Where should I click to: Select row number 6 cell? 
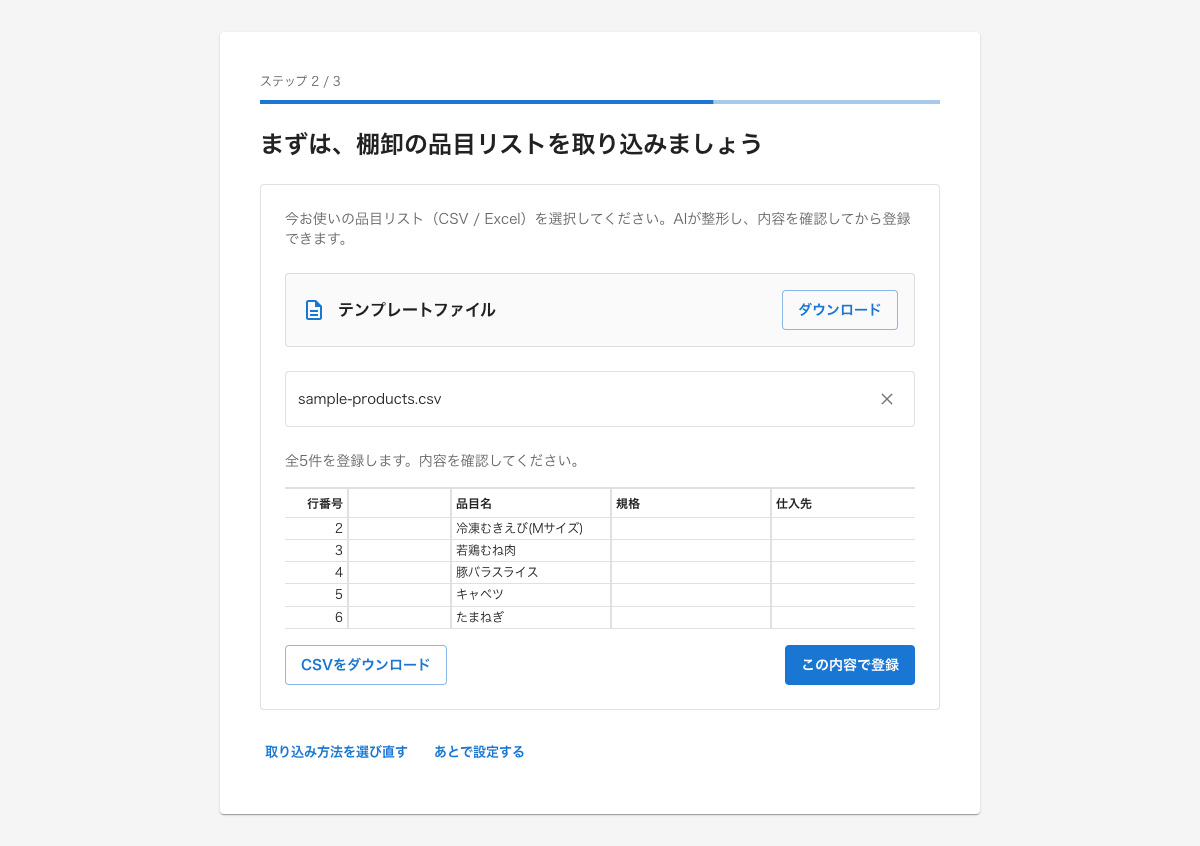[316, 617]
